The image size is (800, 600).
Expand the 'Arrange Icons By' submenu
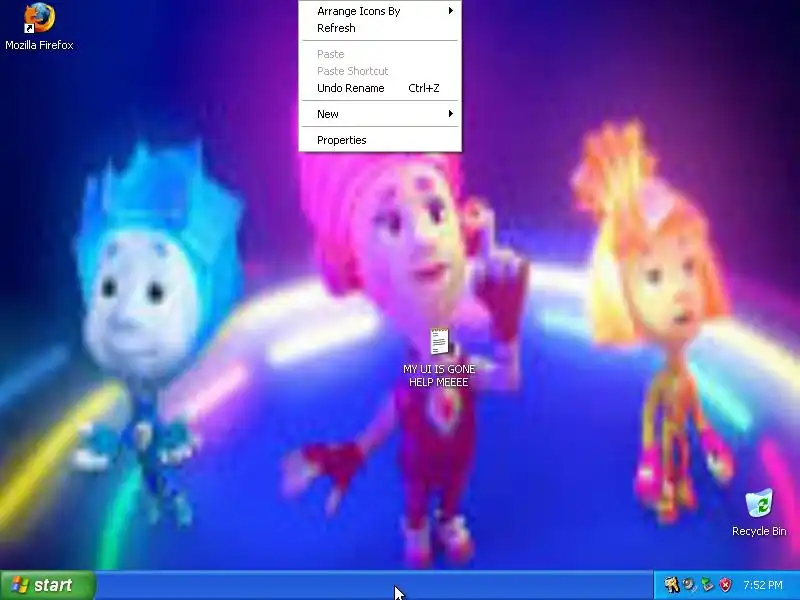380,11
